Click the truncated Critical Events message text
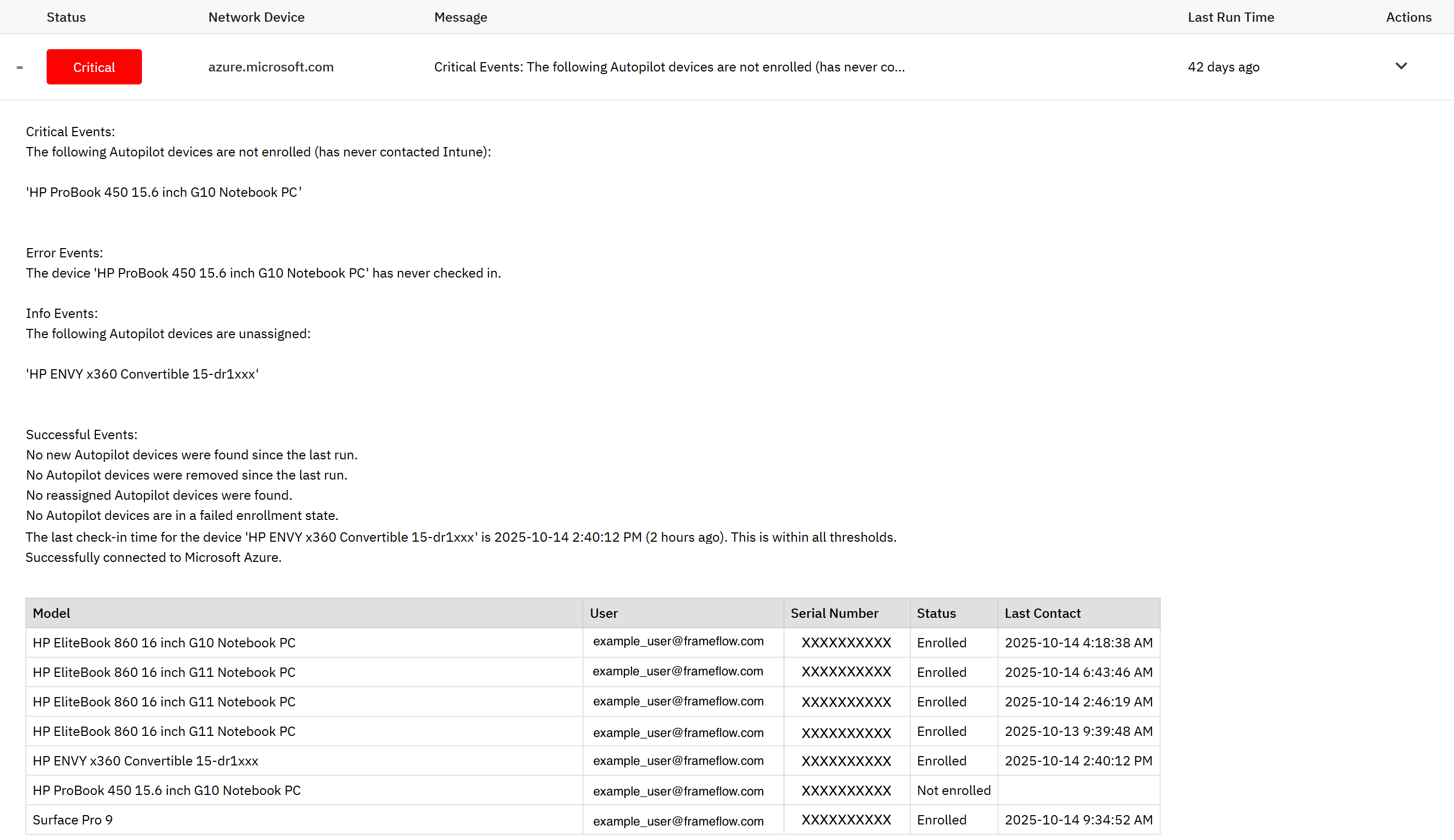The image size is (1454, 840). [x=669, y=67]
